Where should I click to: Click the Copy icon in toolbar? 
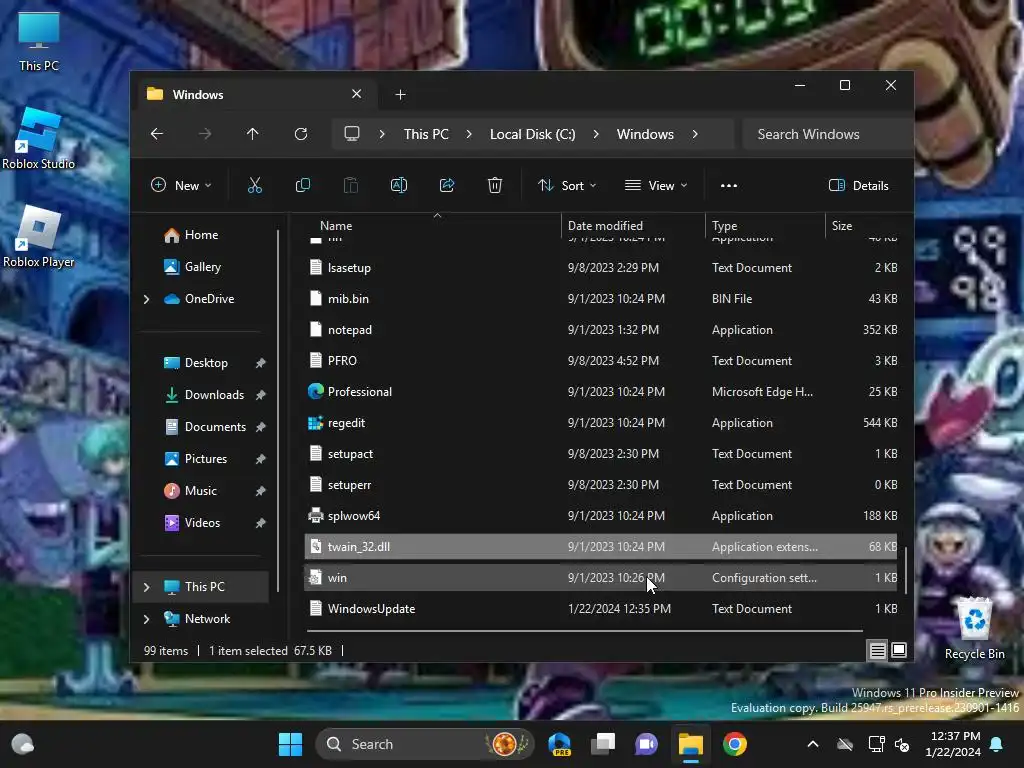[302, 185]
